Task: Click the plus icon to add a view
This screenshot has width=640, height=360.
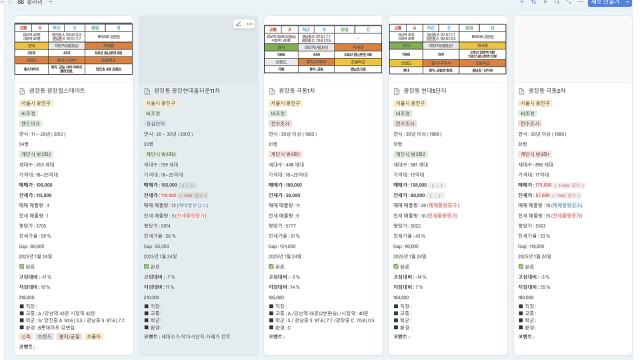Action: [51, 2]
